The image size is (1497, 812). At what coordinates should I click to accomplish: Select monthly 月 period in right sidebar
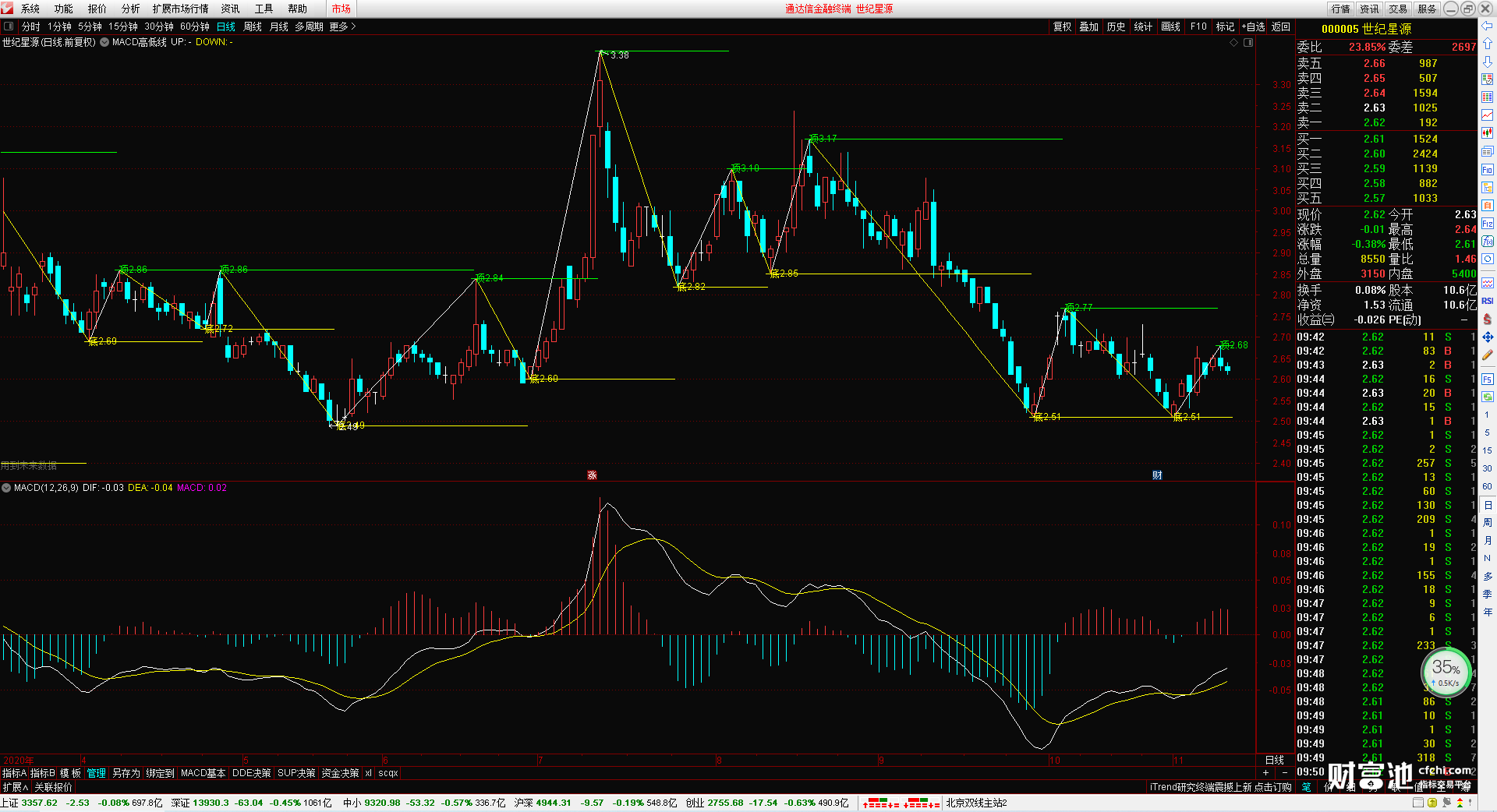pyautogui.click(x=1487, y=540)
